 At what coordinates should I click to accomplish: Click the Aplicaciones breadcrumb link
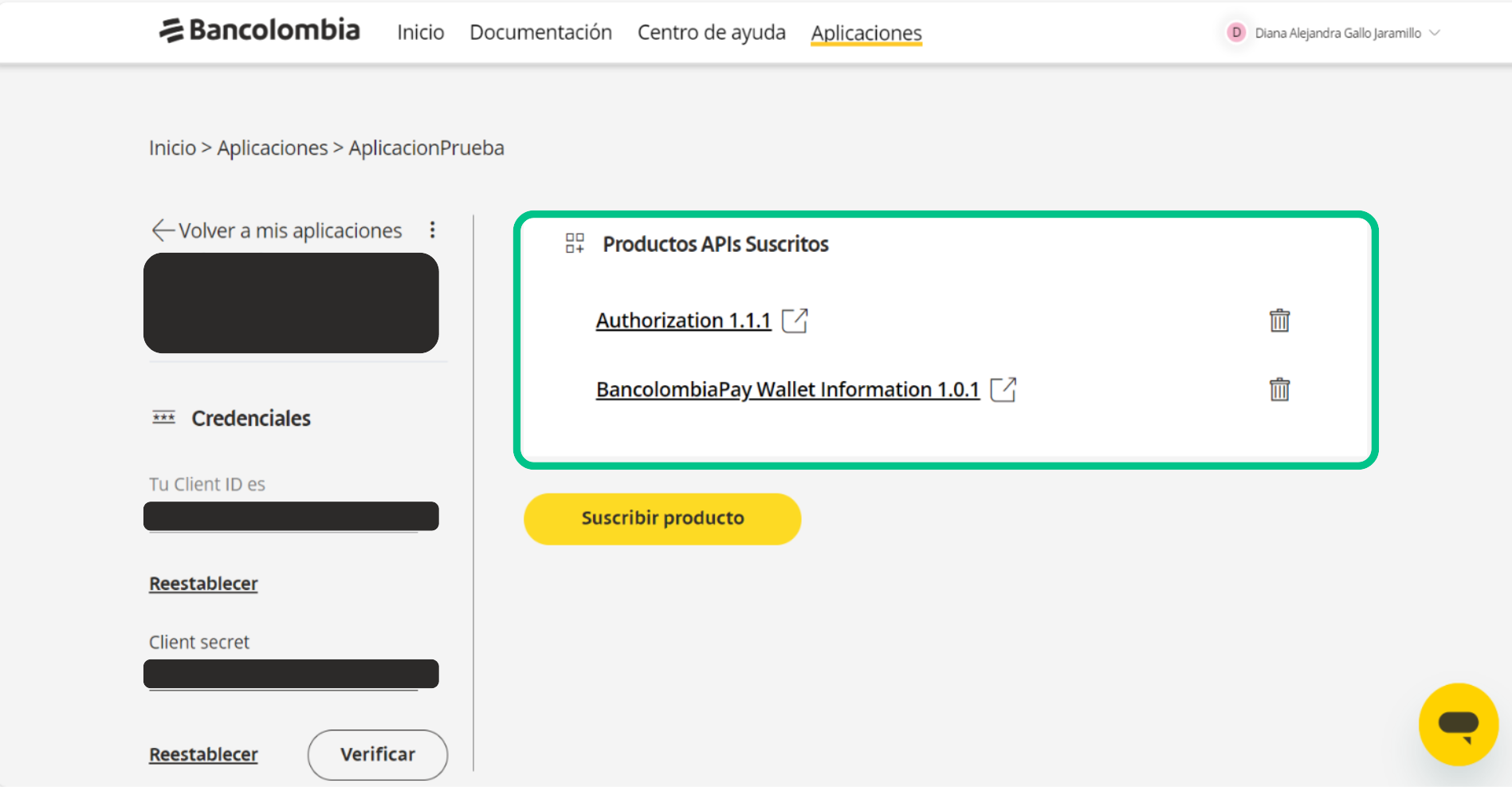point(272,148)
